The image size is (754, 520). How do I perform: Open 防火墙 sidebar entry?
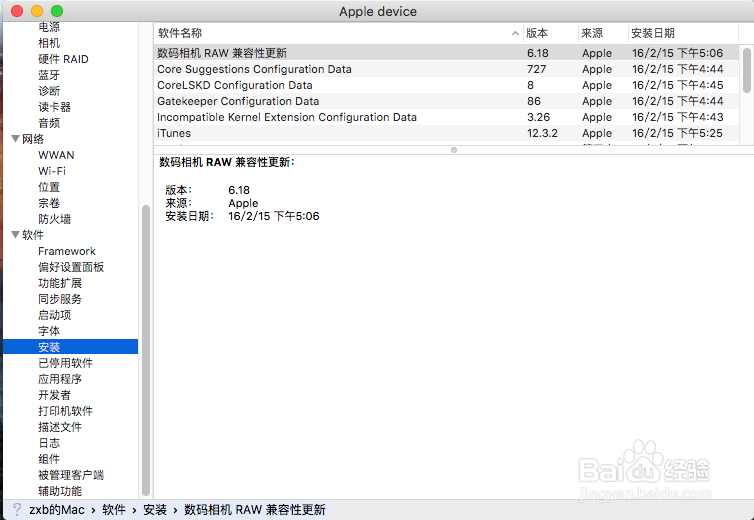(54, 219)
